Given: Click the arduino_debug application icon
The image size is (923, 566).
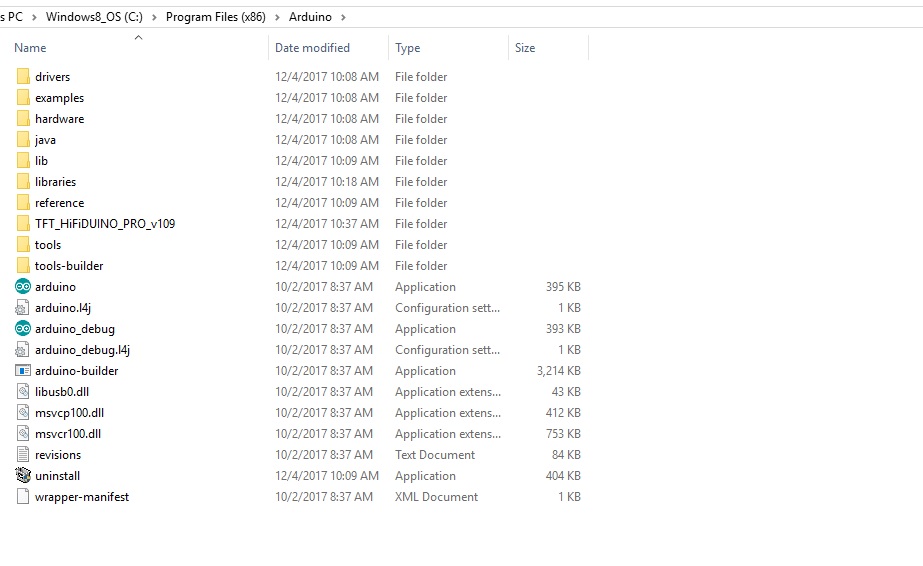Looking at the screenshot, I should coord(23,329).
